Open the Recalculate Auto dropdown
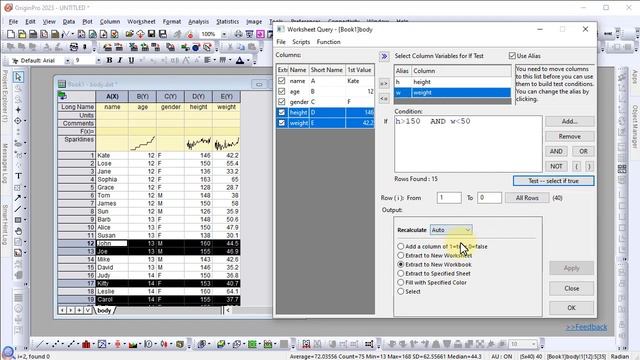The image size is (640, 360). (x=451, y=230)
